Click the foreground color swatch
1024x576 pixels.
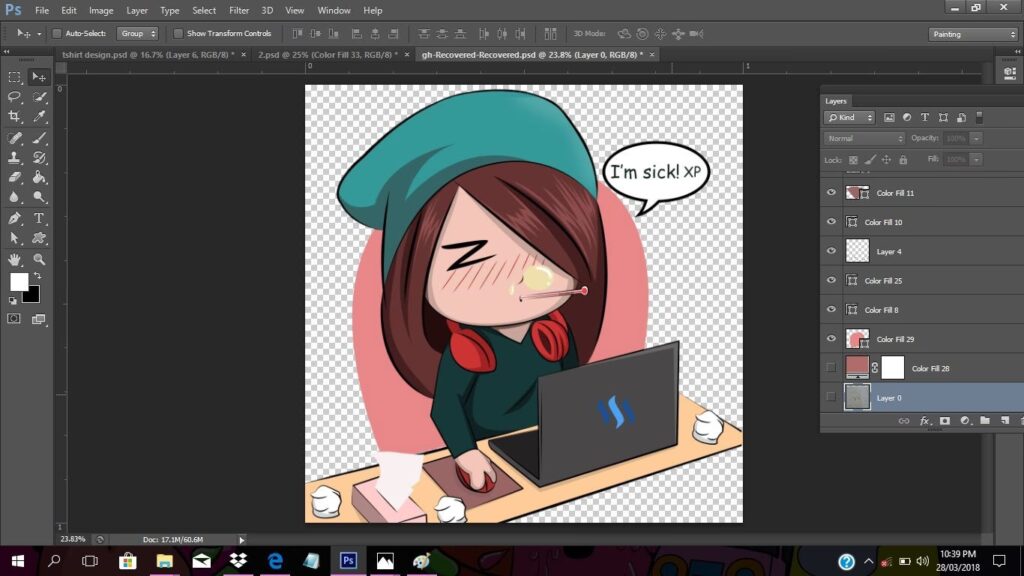point(19,282)
